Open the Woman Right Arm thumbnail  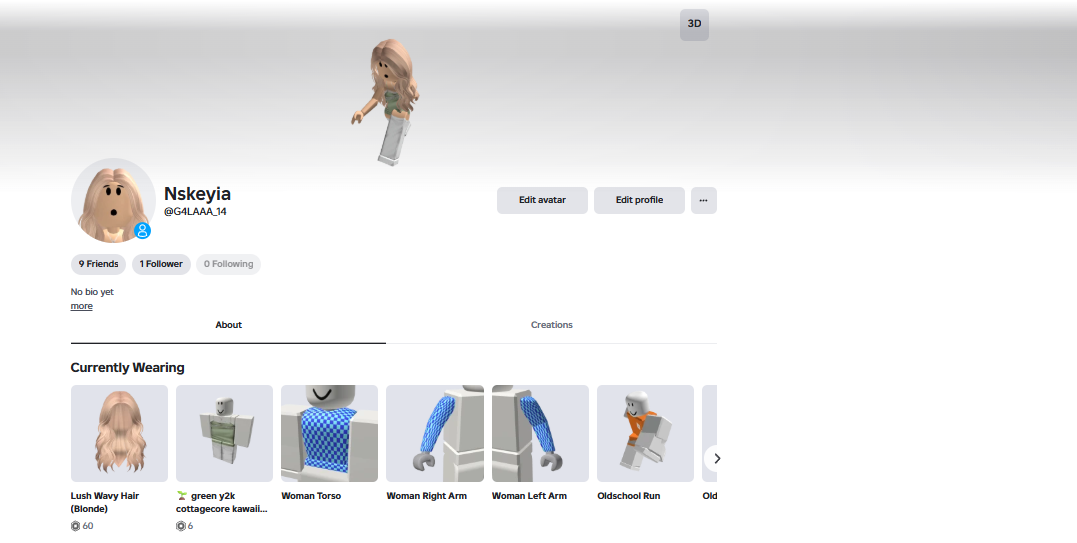click(435, 433)
